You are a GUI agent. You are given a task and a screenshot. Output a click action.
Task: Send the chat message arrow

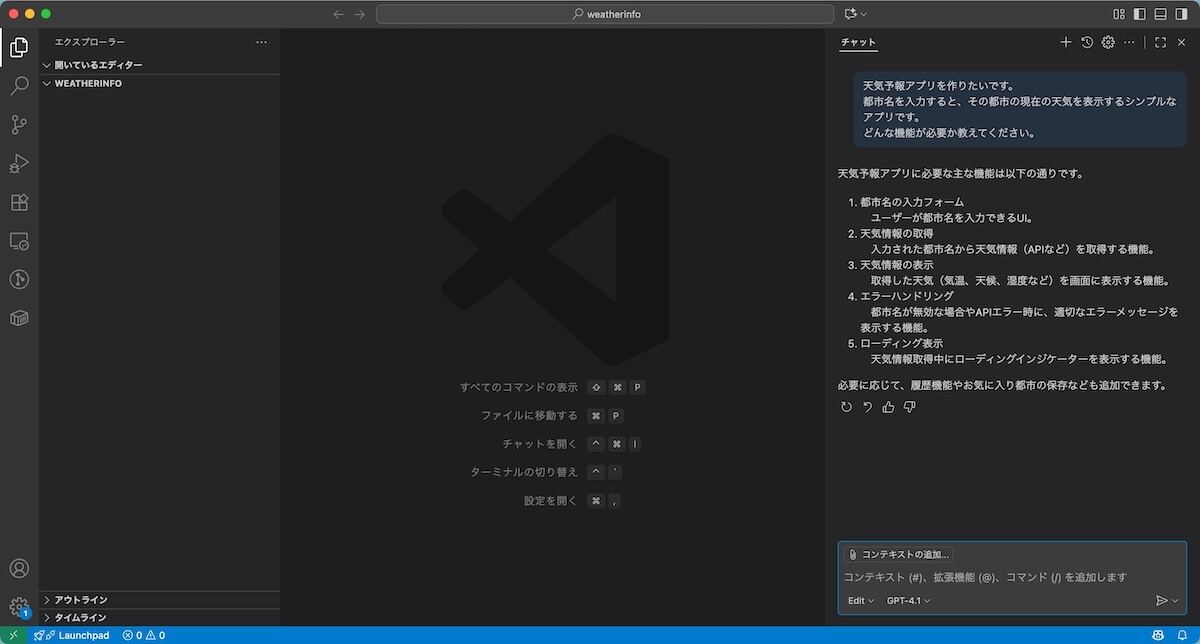1161,600
